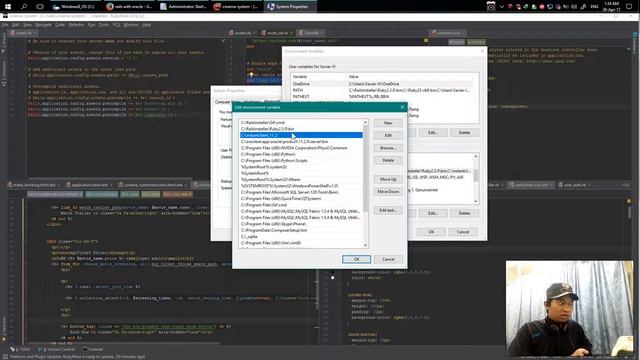The width and height of the screenshot is (640, 360).
Task: Switch to application.html.erb editor tab
Action: pyautogui.click(x=89, y=185)
